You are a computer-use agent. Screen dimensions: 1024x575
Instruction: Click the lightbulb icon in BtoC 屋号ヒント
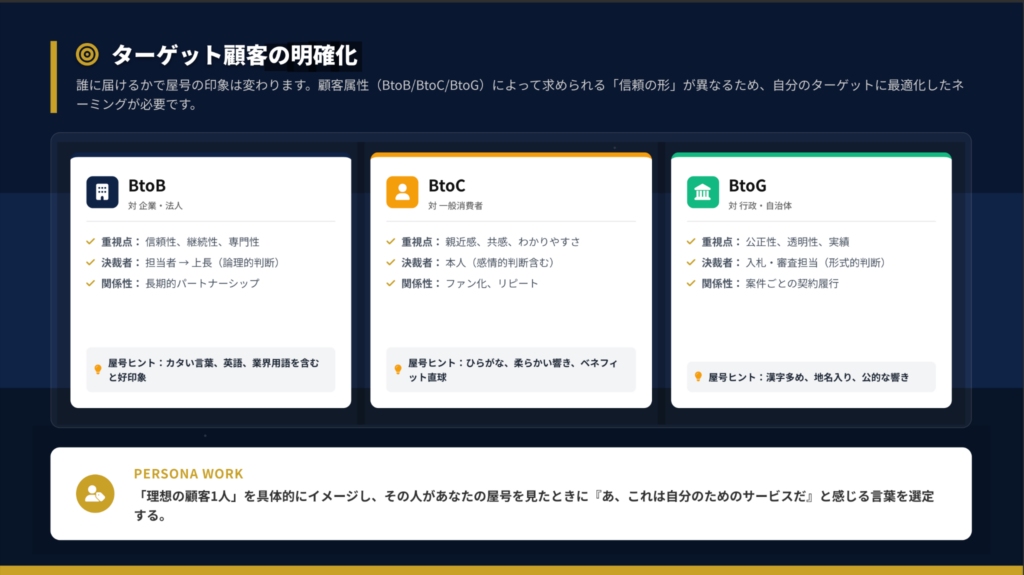[x=398, y=369]
